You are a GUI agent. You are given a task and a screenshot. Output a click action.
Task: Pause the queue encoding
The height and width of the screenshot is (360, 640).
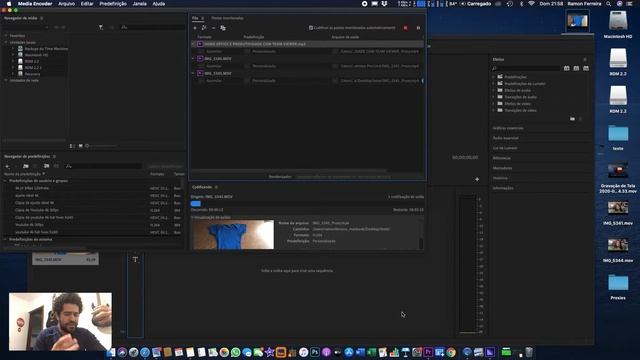point(418,28)
